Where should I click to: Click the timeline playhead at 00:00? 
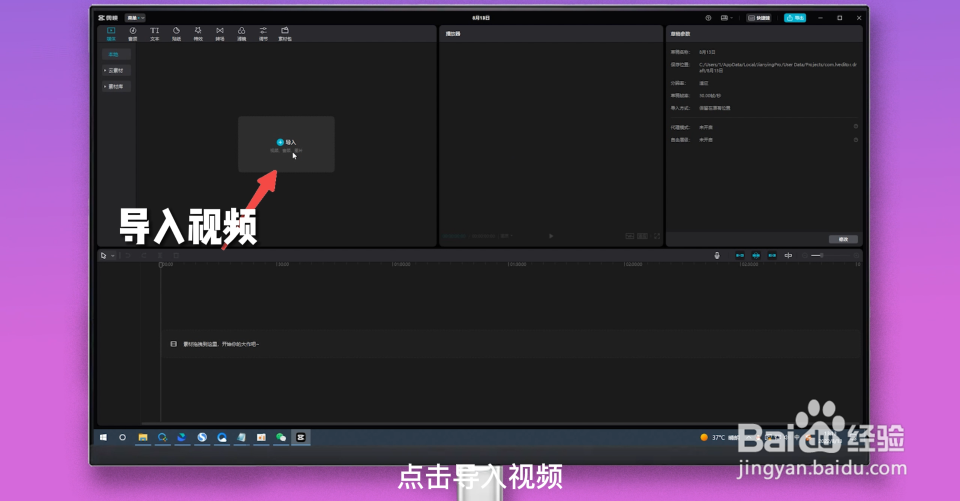click(161, 265)
